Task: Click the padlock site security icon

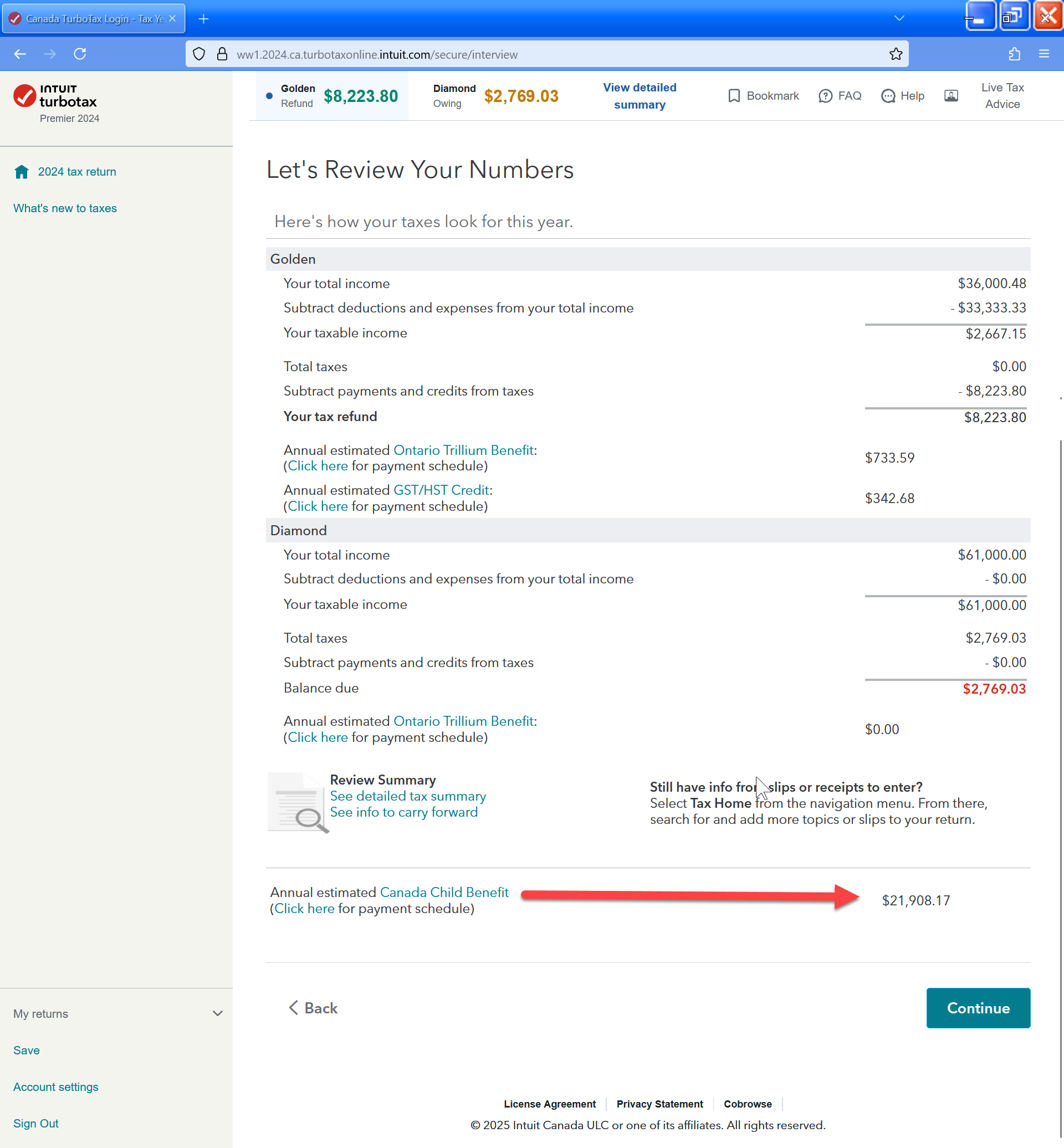Action: coord(222,54)
